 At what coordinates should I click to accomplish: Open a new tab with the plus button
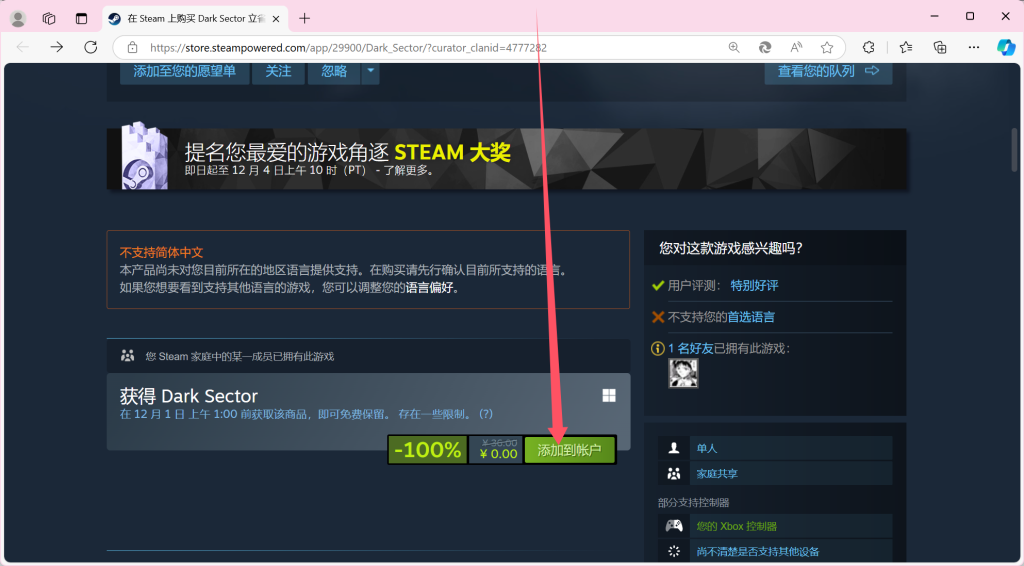pyautogui.click(x=304, y=18)
